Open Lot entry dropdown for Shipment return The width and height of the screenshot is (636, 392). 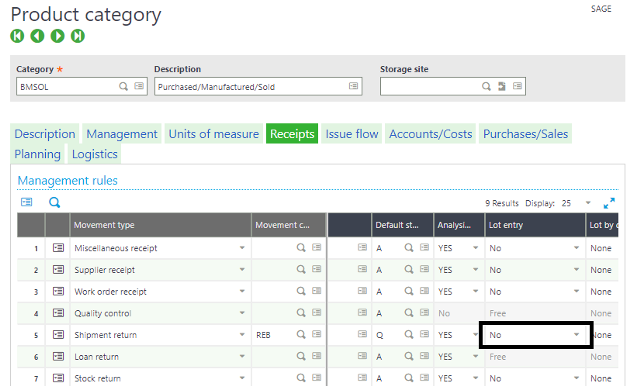tap(576, 335)
